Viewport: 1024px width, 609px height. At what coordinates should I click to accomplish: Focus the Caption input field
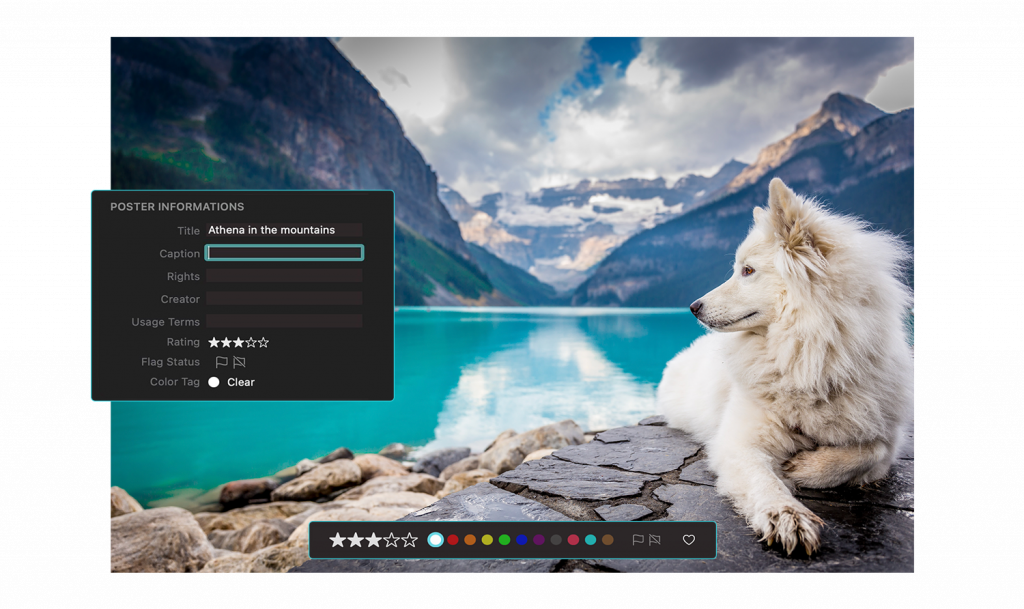click(x=284, y=253)
